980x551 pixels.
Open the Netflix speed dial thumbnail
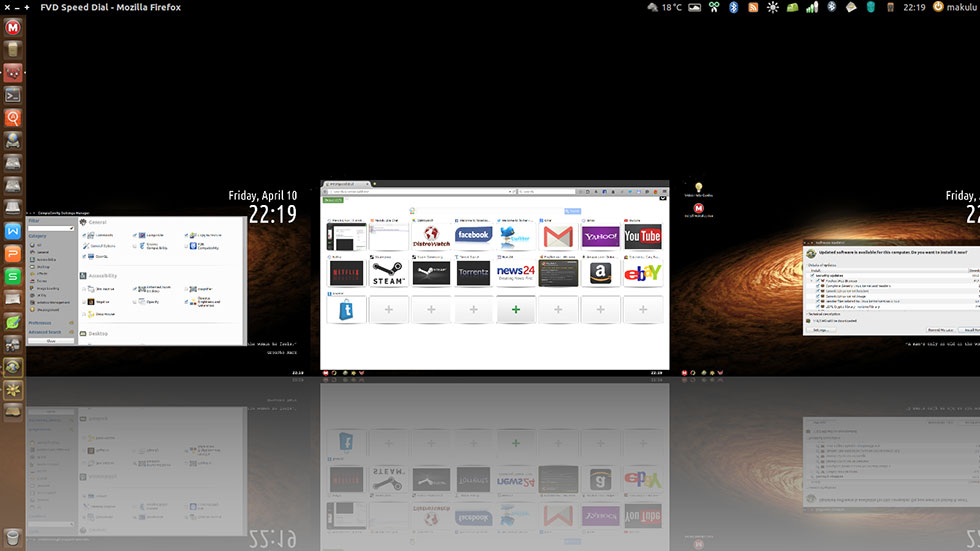[346, 273]
